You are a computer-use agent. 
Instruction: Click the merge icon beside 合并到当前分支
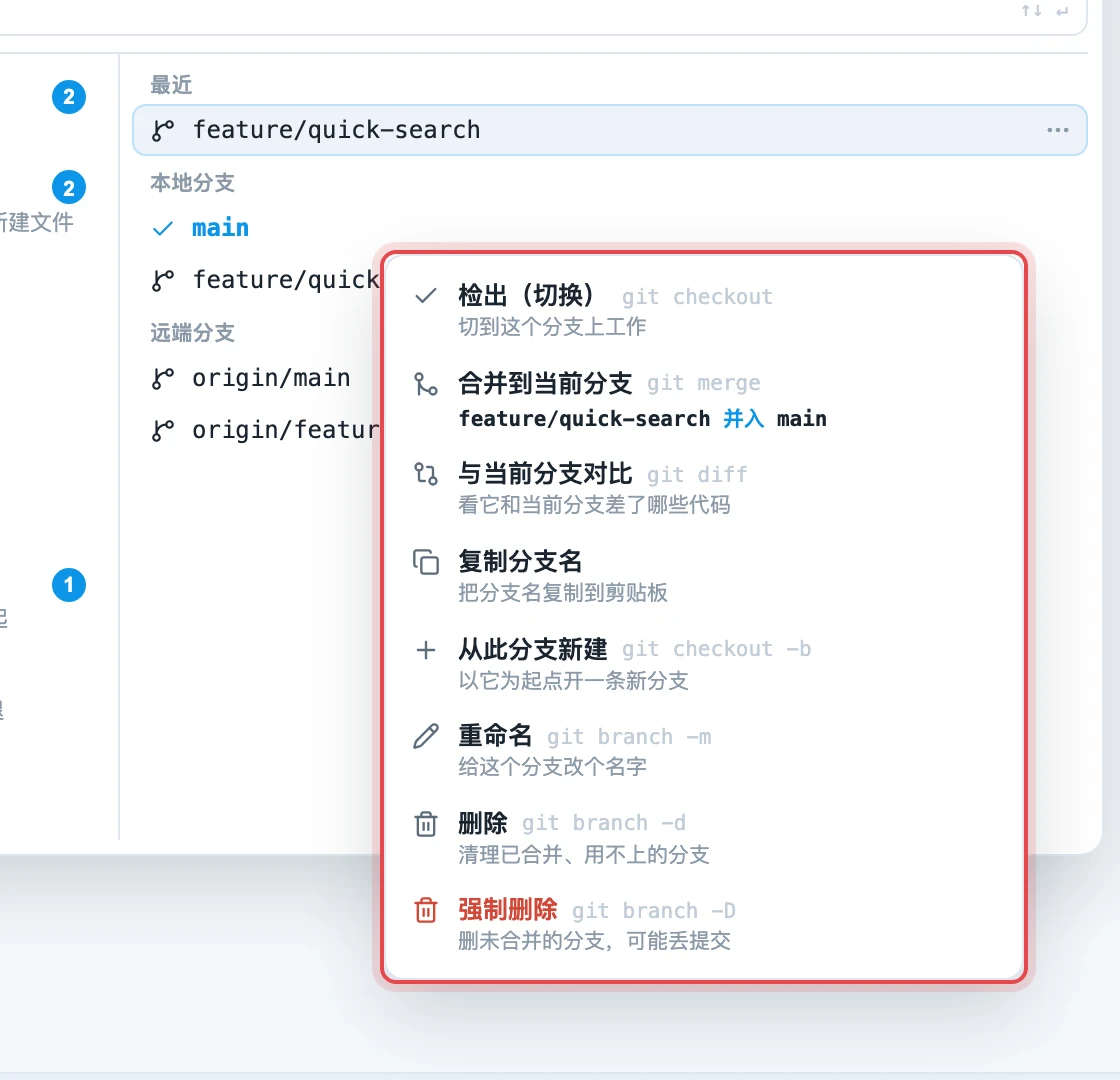click(426, 384)
